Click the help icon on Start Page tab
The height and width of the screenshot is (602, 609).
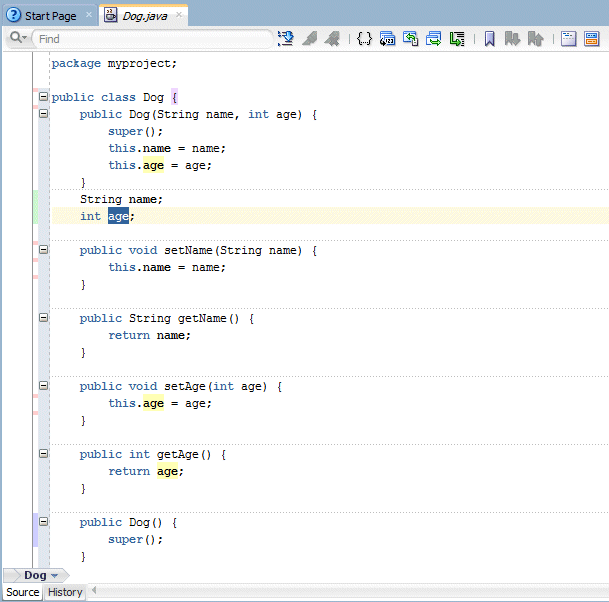pyautogui.click(x=14, y=16)
